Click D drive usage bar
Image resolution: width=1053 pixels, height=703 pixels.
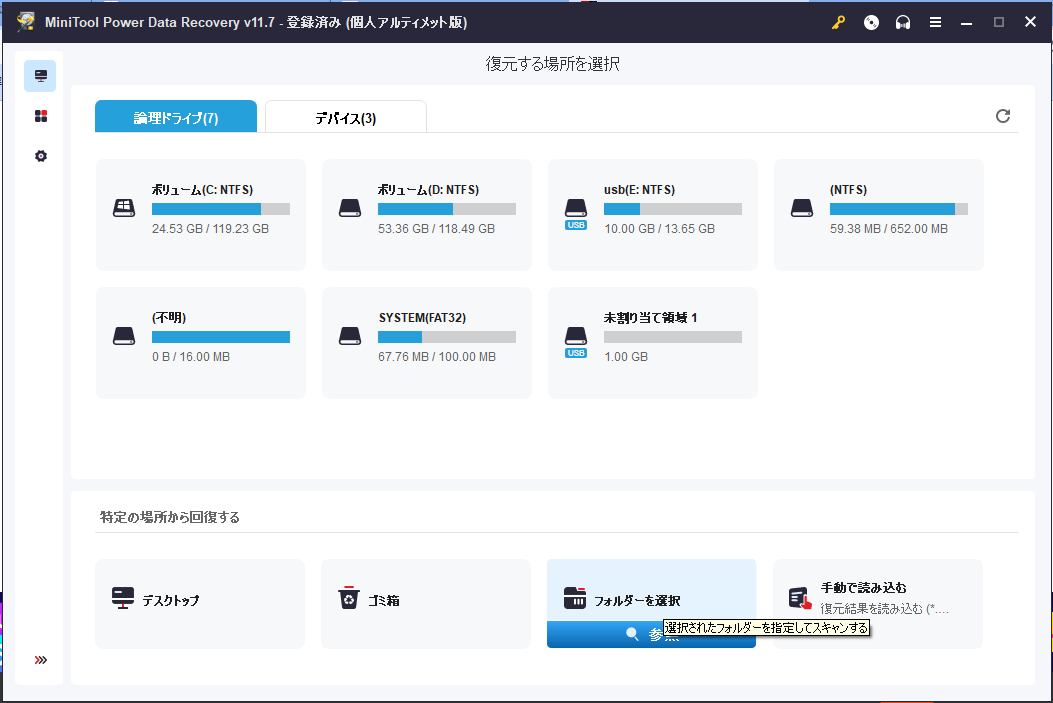(447, 209)
